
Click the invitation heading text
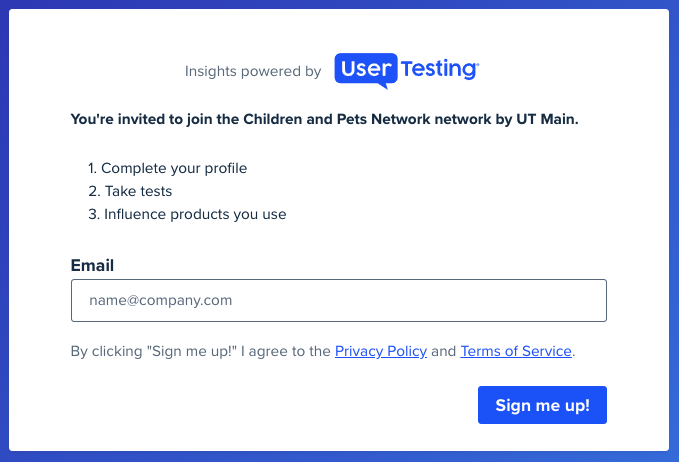[x=324, y=119]
